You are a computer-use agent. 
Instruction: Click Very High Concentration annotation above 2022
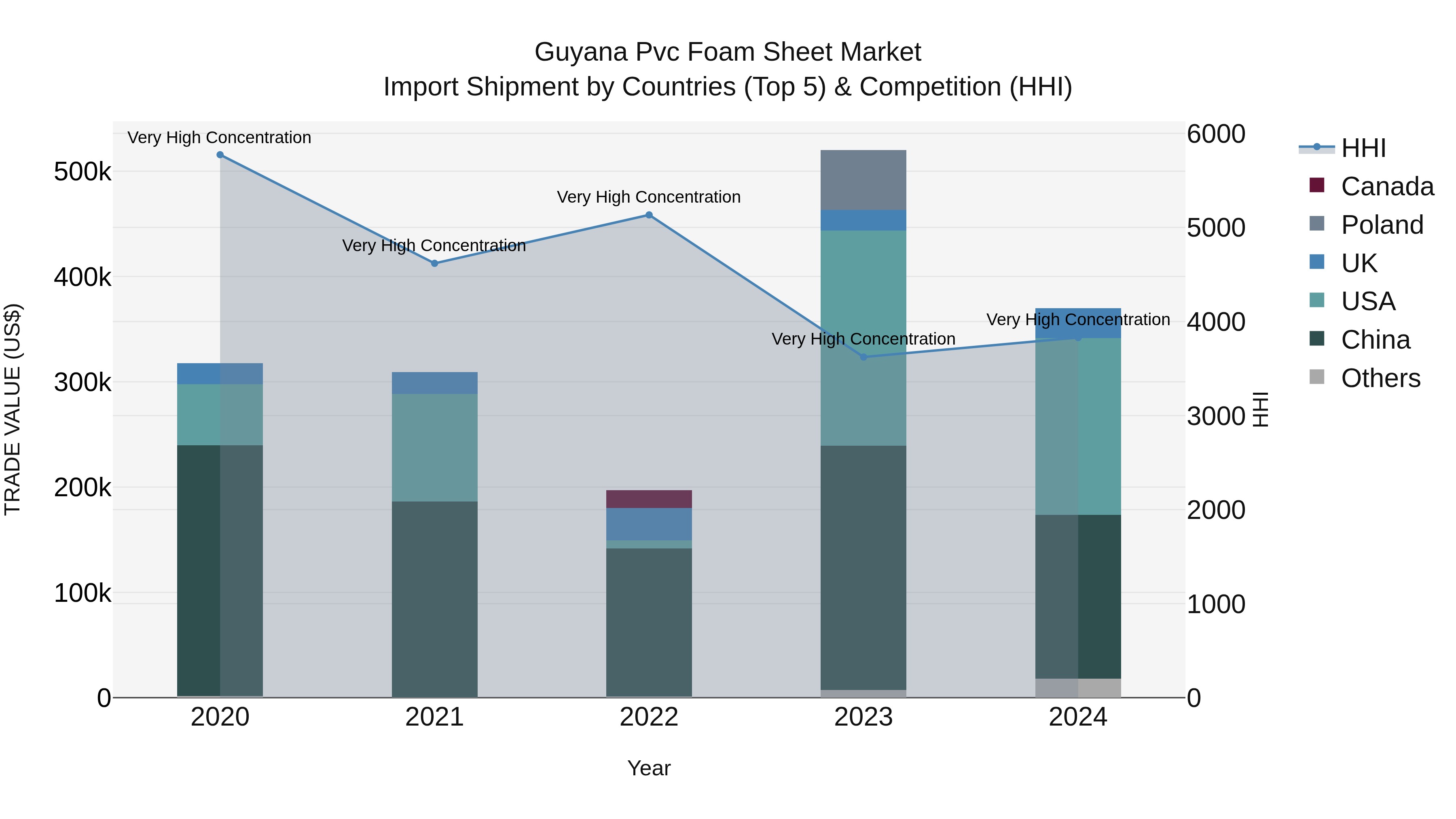[649, 197]
